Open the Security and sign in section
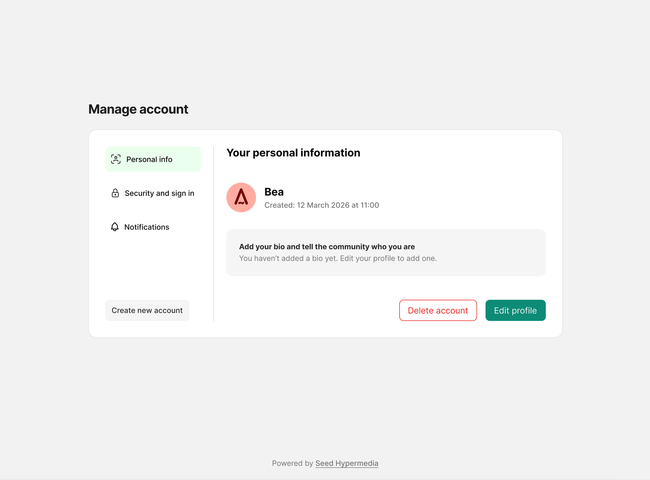This screenshot has height=480, width=650. [x=159, y=193]
